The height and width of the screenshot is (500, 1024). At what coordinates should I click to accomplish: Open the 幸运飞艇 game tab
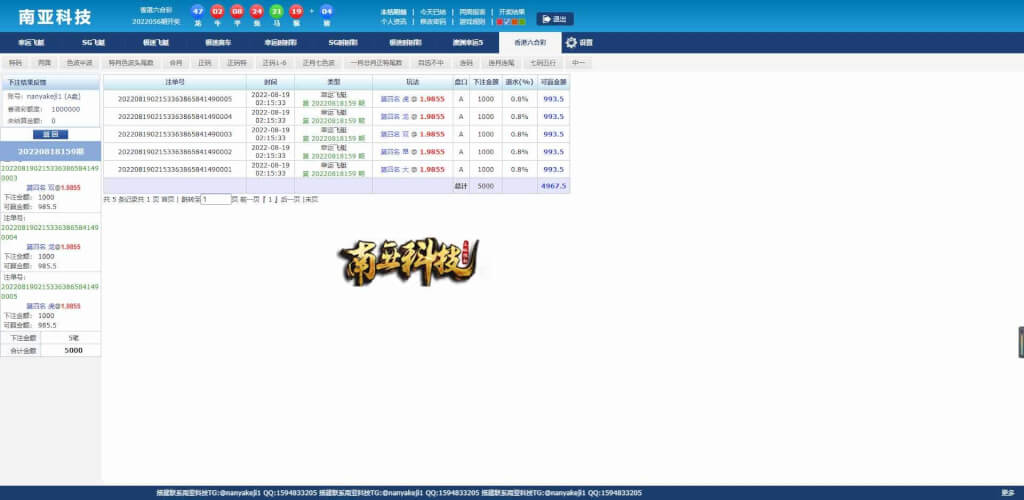click(x=31, y=42)
